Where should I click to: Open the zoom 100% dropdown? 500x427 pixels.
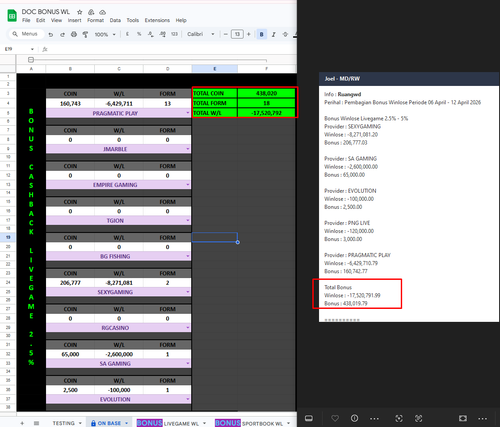[x=105, y=34]
